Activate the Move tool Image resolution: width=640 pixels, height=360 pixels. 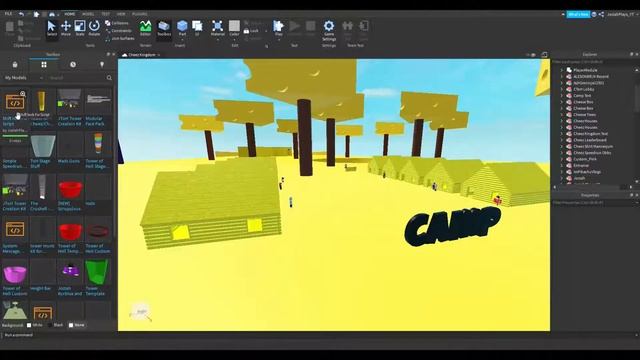[66, 29]
